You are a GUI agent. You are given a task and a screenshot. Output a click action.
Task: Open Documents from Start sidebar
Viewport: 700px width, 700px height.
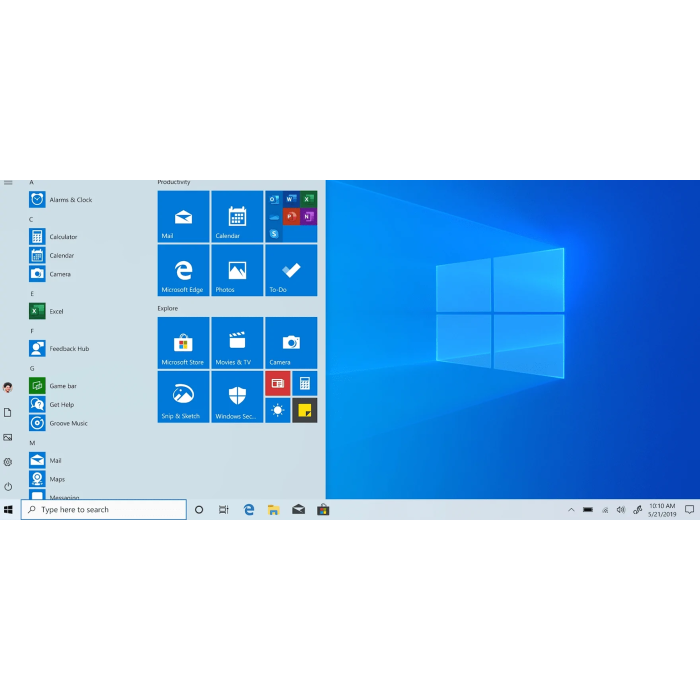click(x=8, y=412)
